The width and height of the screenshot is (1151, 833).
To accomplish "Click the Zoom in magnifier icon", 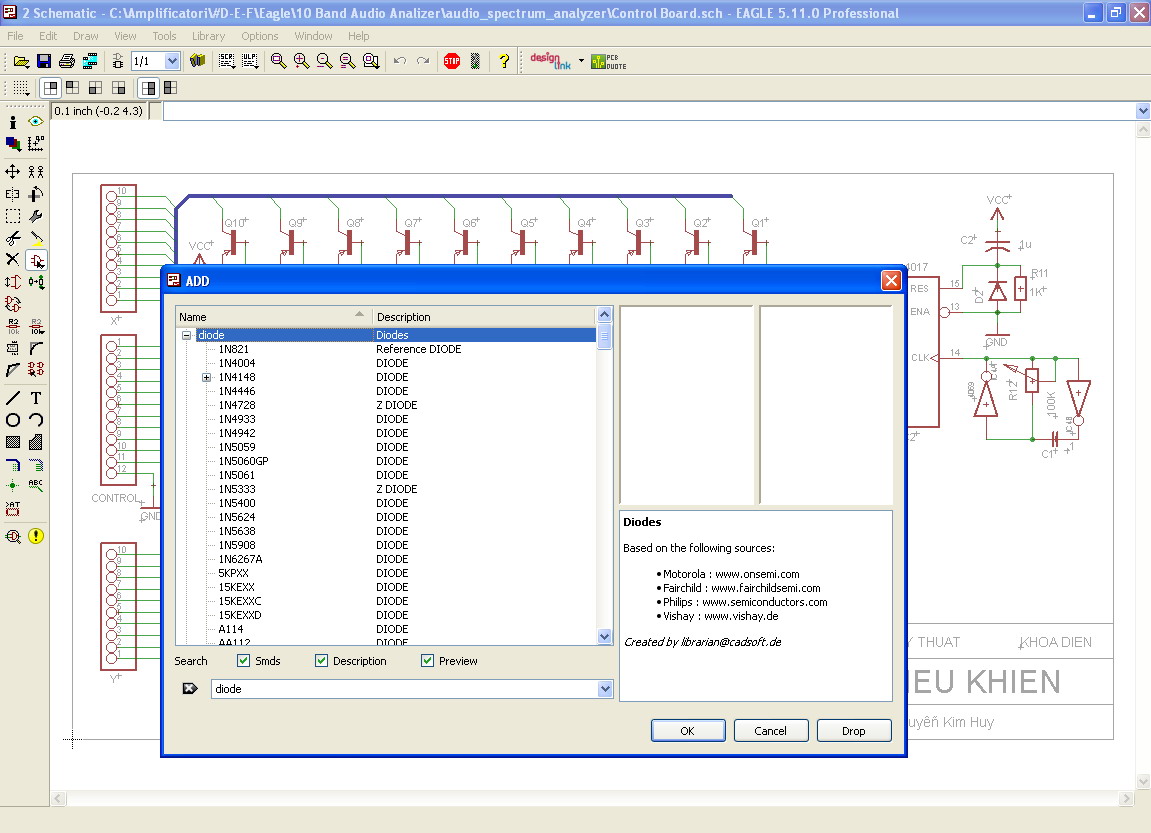I will click(301, 61).
